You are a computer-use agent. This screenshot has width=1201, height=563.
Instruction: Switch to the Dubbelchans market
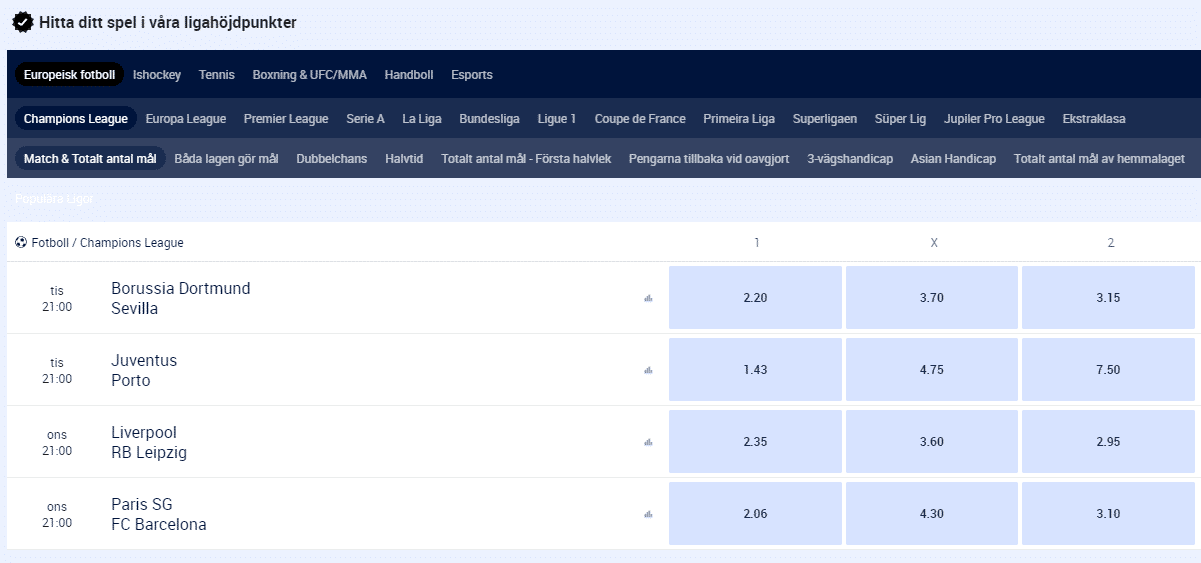[x=332, y=159]
